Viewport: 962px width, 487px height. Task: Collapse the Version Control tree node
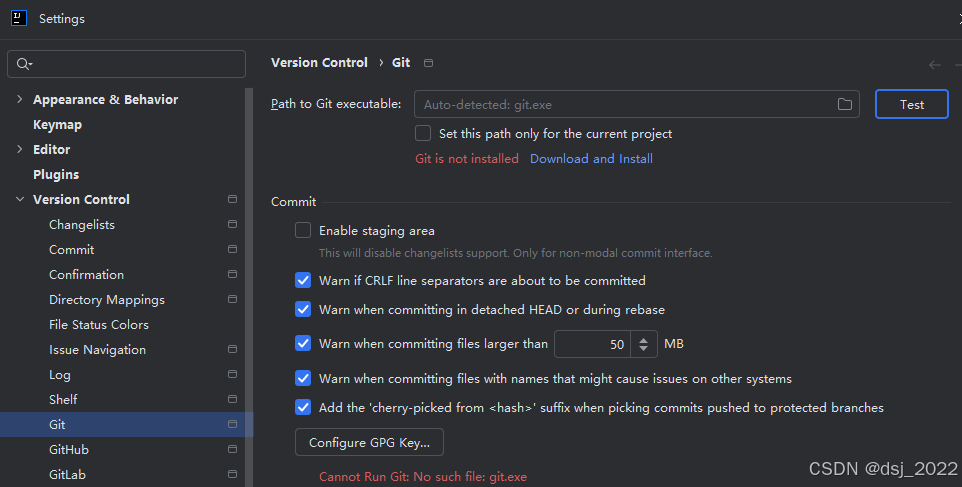(20, 200)
